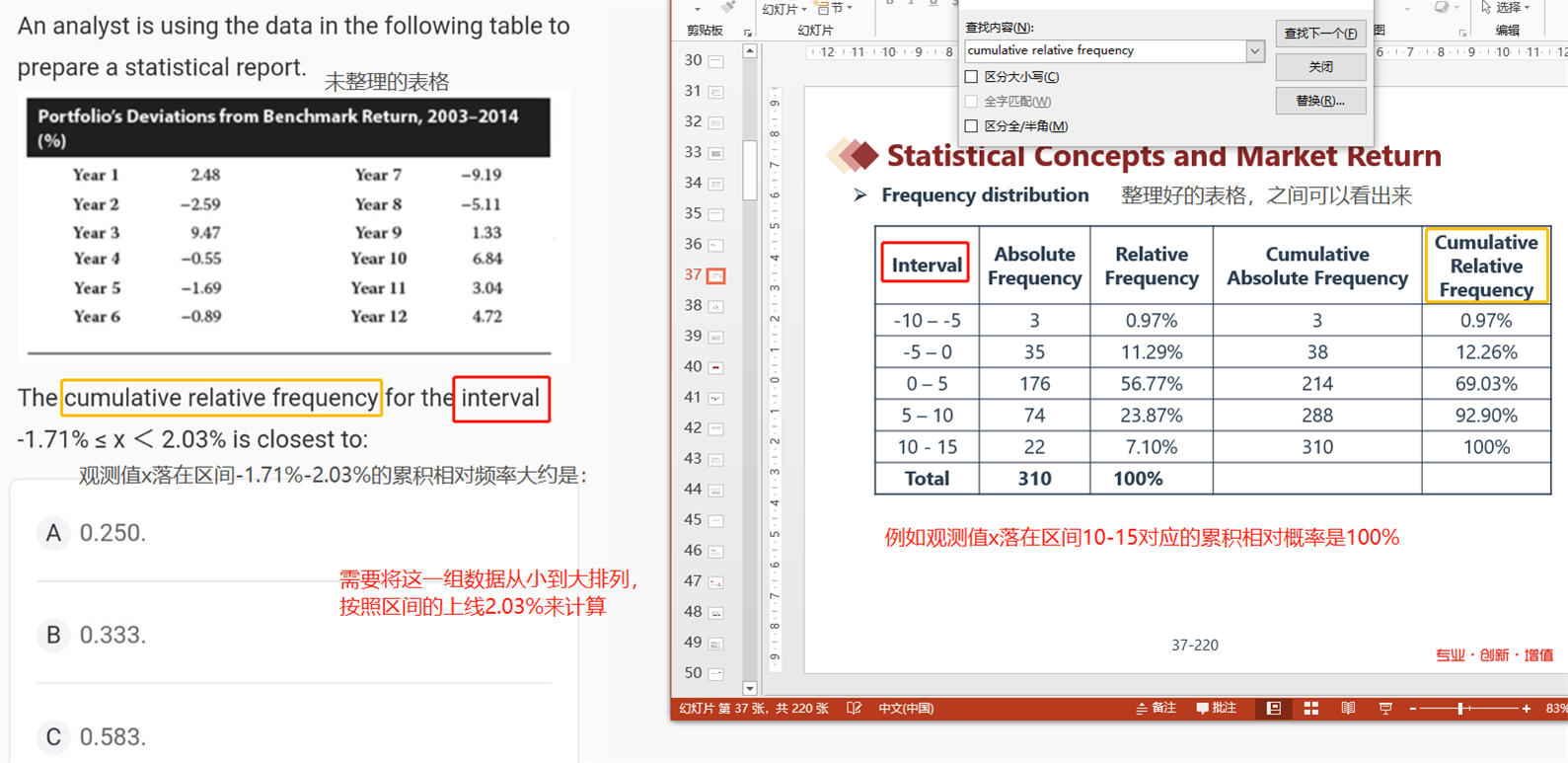Select slide 38 thumbnail
The height and width of the screenshot is (763, 1568).
716,306
